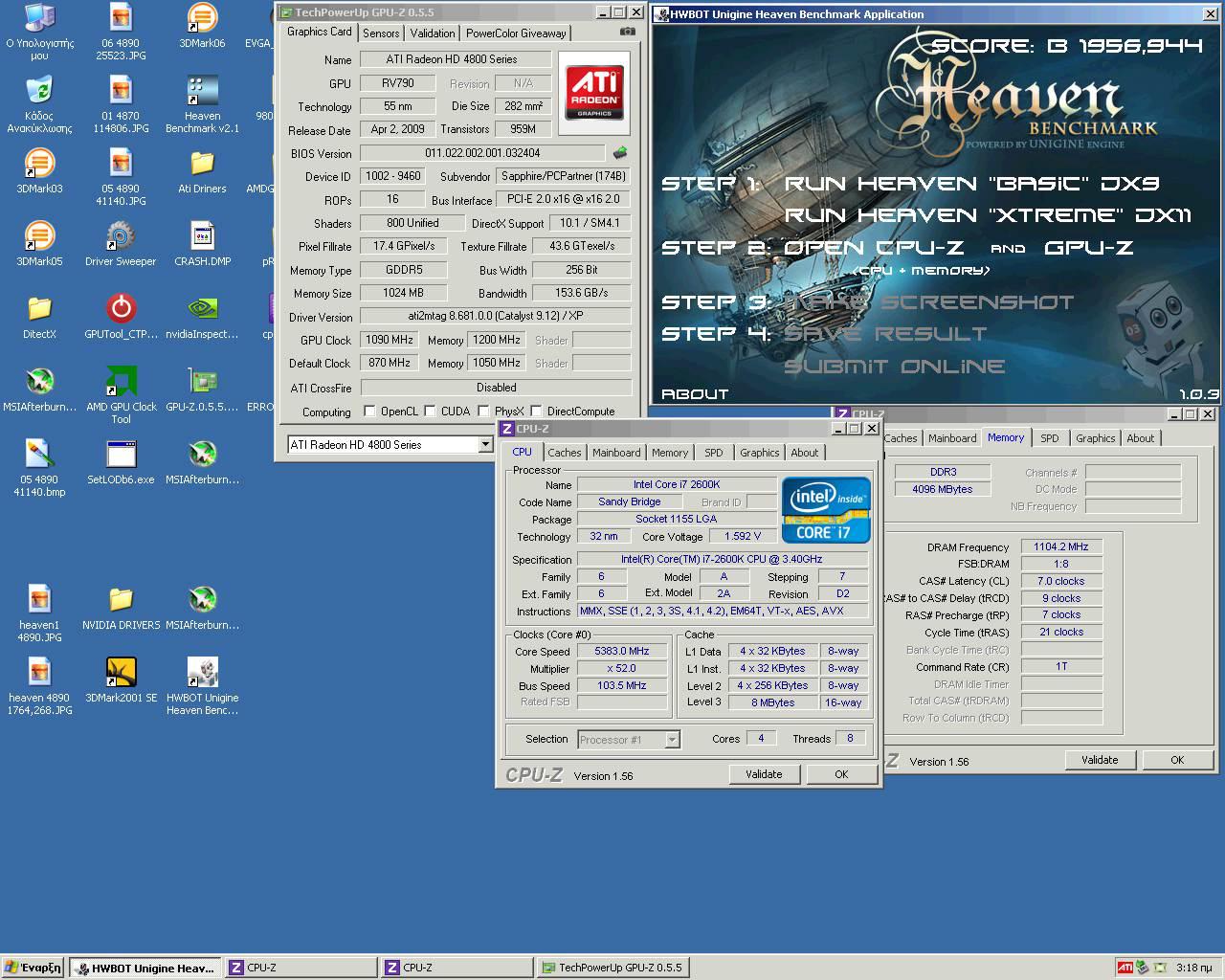Switch to HWBOT Unigine Heaven taskbar button
The width and height of the screenshot is (1225, 980).
145,968
